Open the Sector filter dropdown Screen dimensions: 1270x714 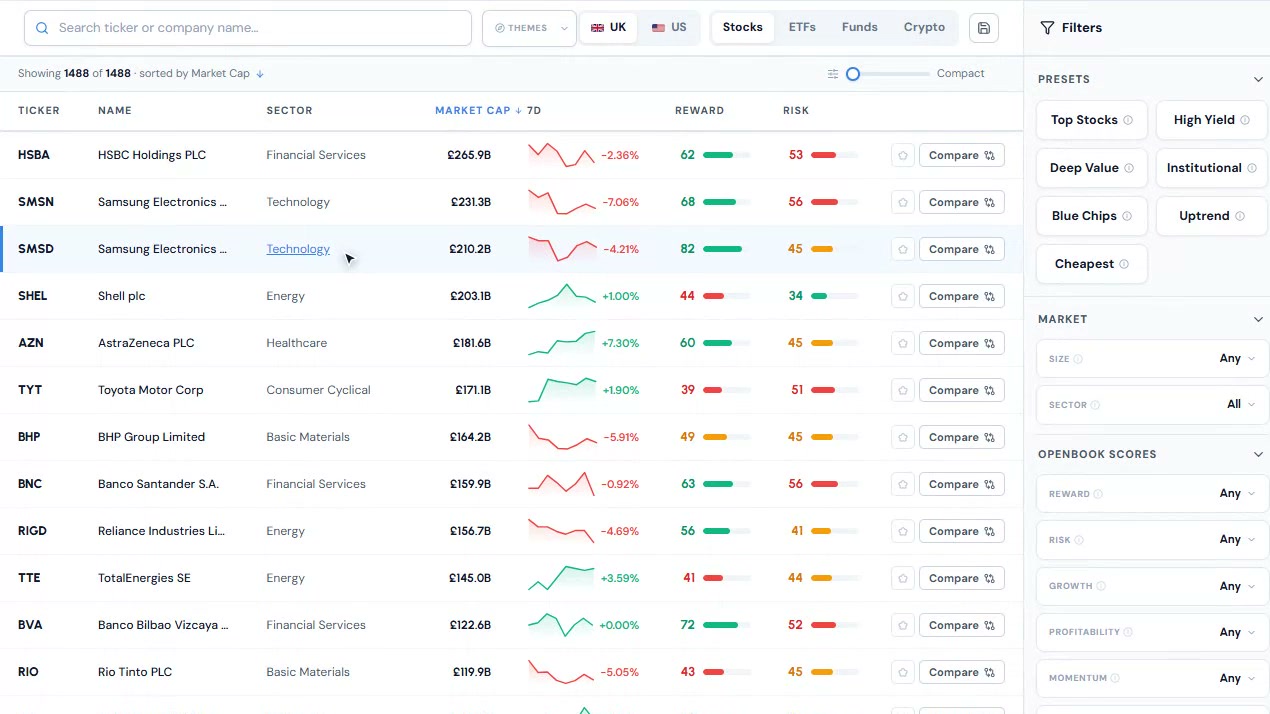point(1152,405)
